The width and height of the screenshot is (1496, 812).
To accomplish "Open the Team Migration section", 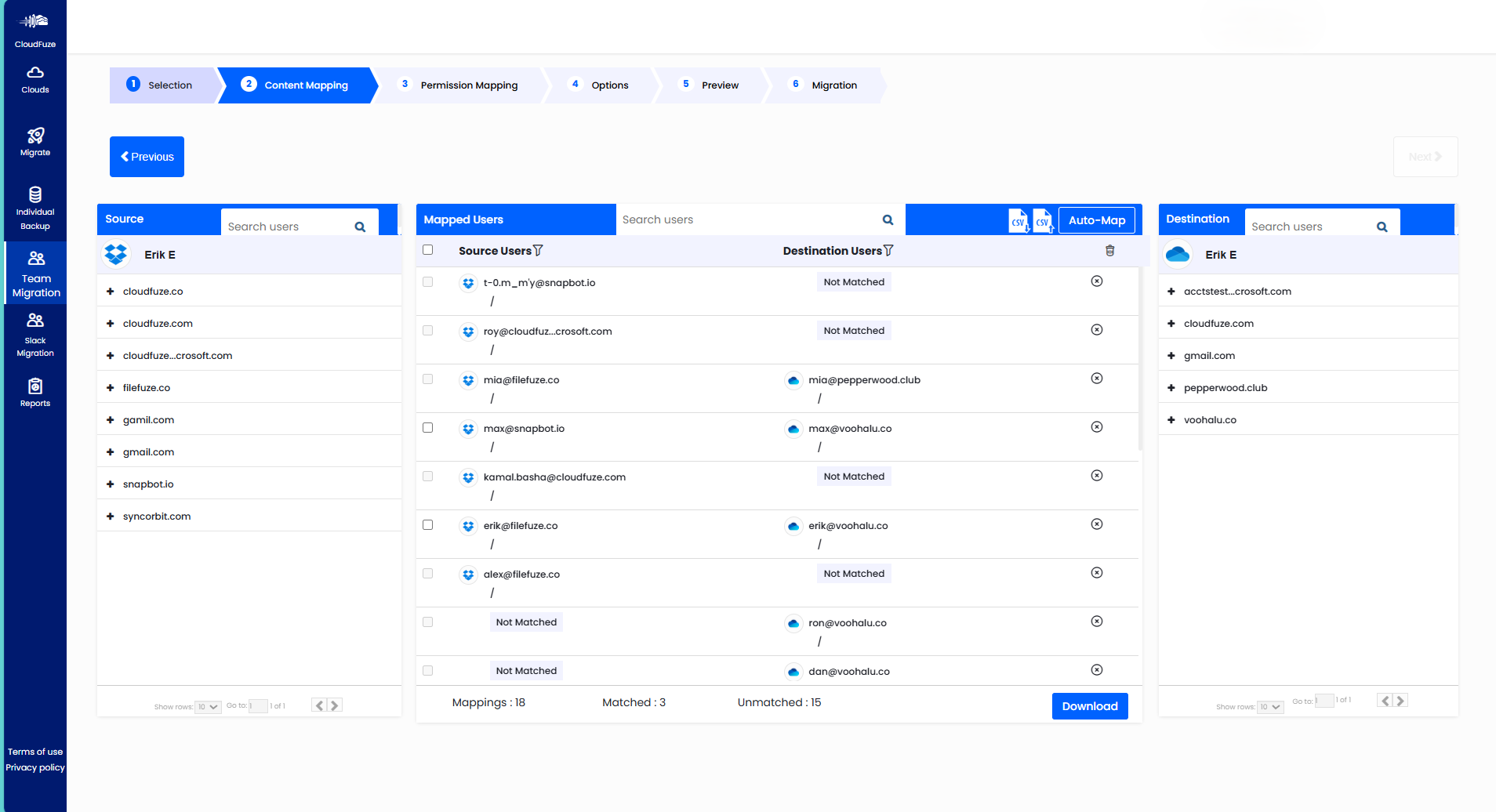I will click(x=34, y=273).
